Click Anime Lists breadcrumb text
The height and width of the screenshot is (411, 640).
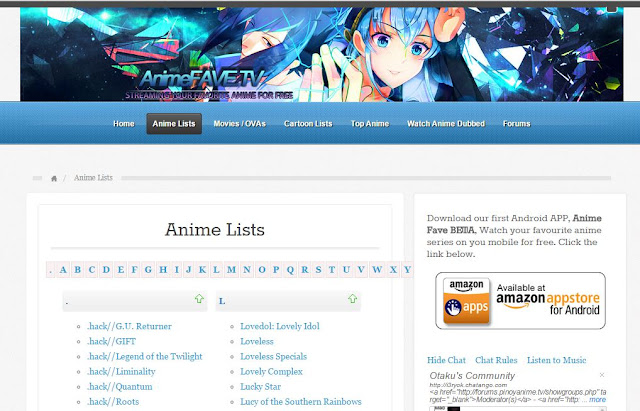coord(93,178)
